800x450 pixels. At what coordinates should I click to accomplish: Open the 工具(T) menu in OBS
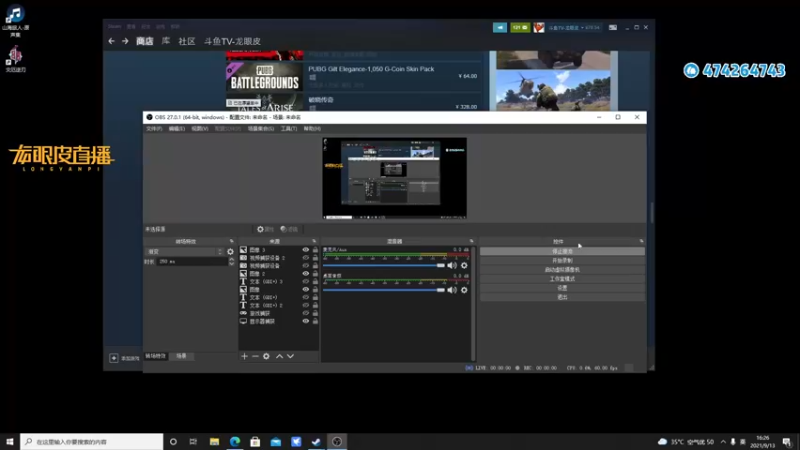[289, 129]
